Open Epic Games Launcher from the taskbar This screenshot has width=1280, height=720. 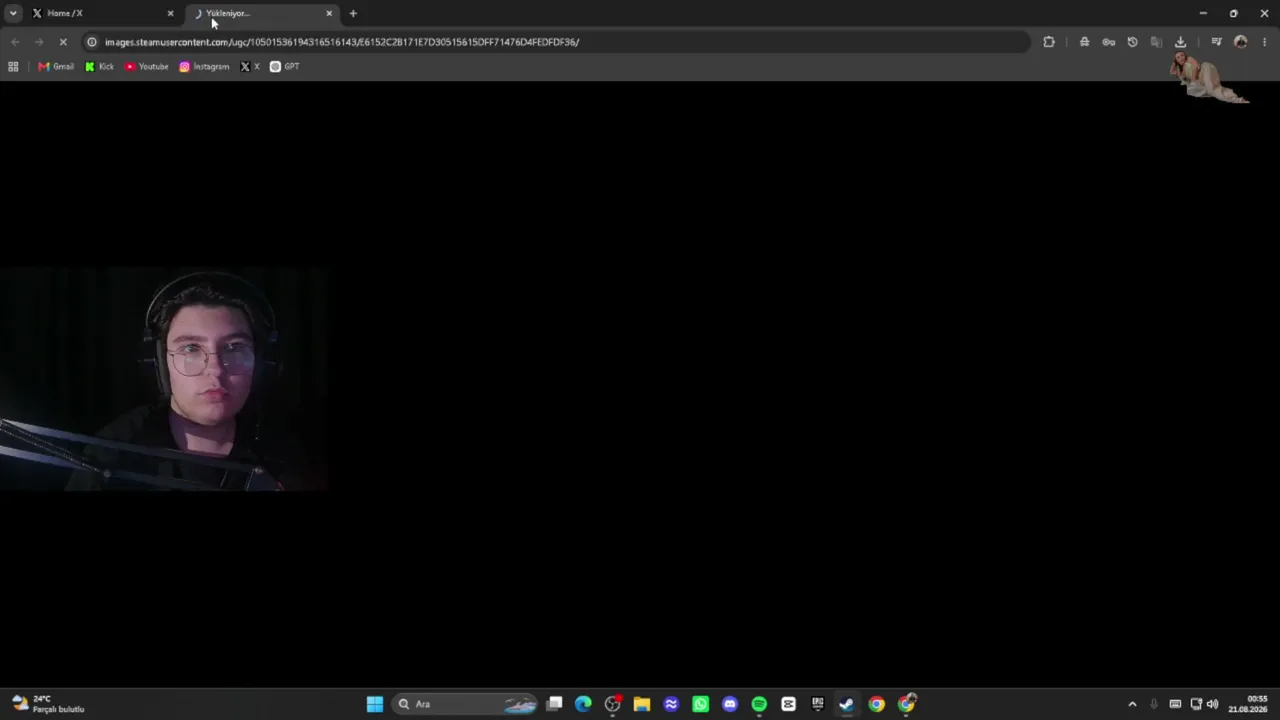pyautogui.click(x=817, y=704)
